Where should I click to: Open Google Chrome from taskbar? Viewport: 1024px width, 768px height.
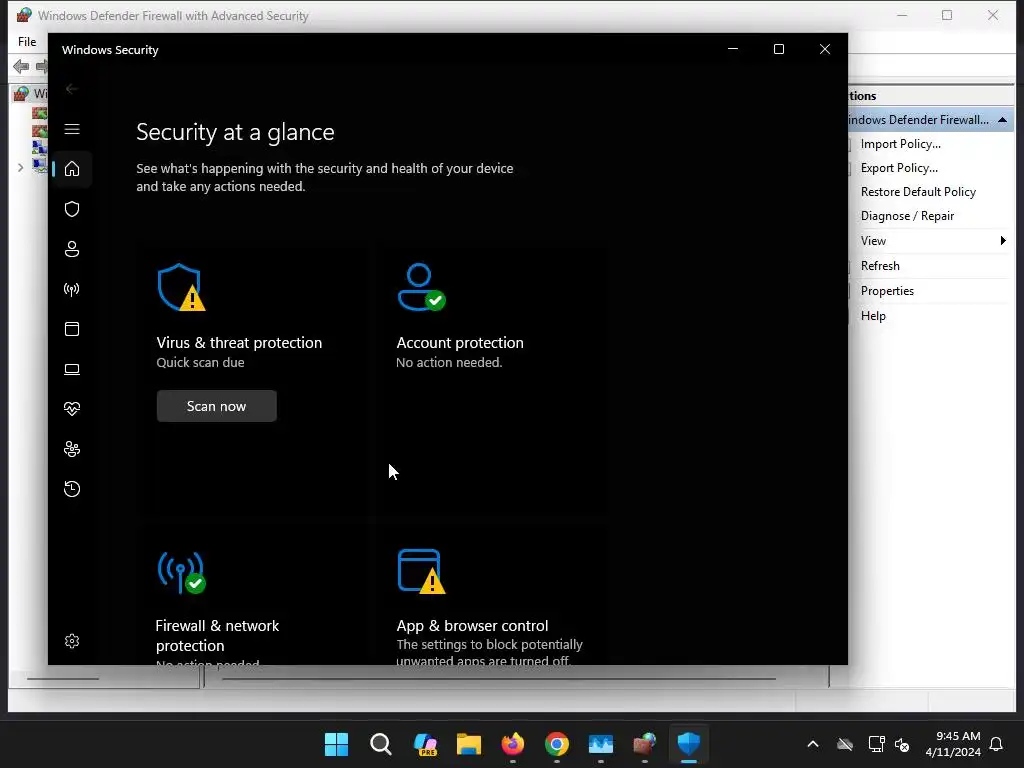click(x=557, y=744)
